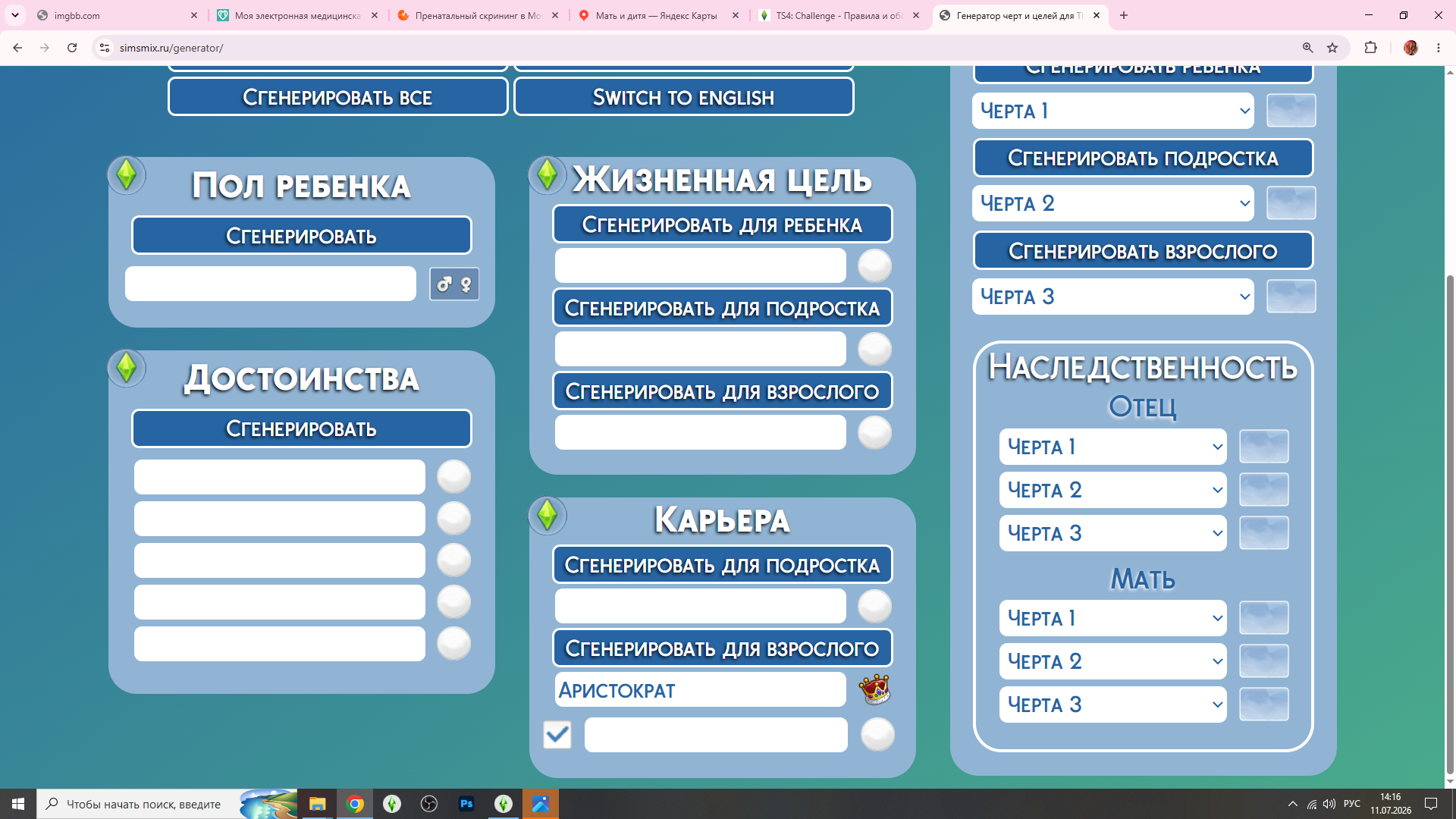Click the plumbob icon beside Пол ребенка
The image size is (1456, 819).
pos(127,175)
